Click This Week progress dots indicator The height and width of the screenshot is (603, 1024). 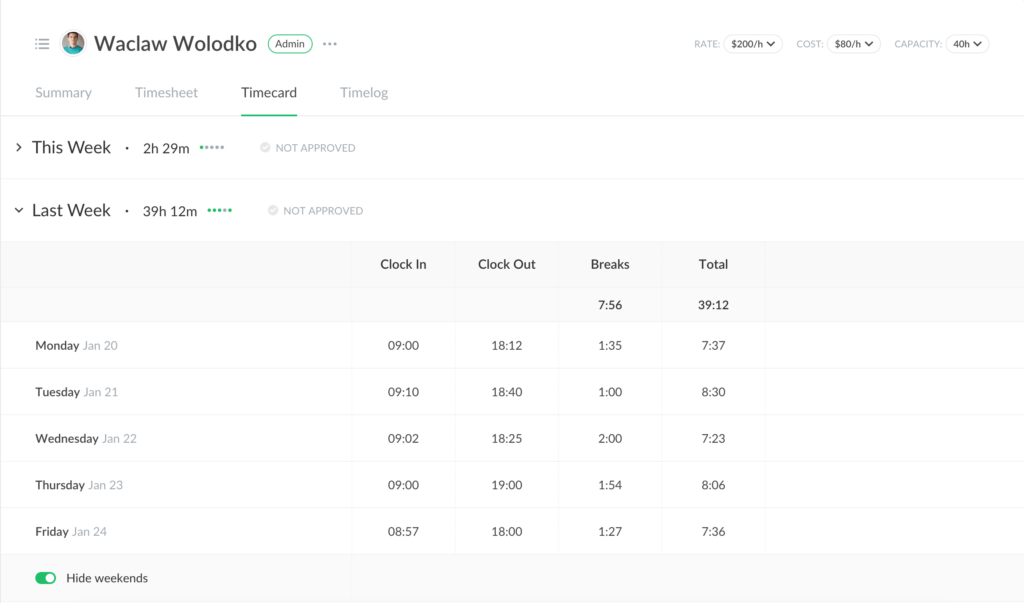(212, 148)
